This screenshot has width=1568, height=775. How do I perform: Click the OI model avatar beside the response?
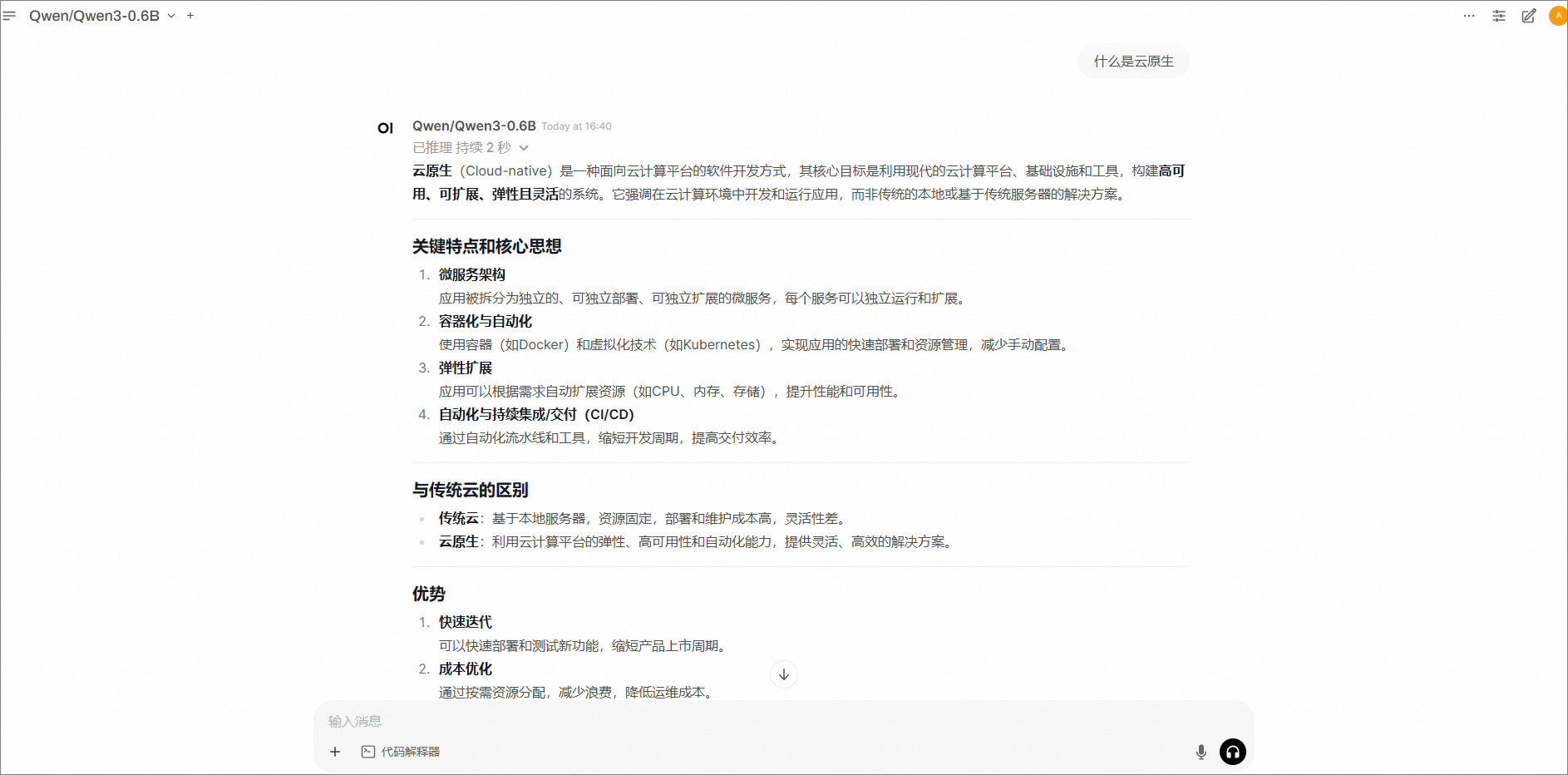click(386, 128)
